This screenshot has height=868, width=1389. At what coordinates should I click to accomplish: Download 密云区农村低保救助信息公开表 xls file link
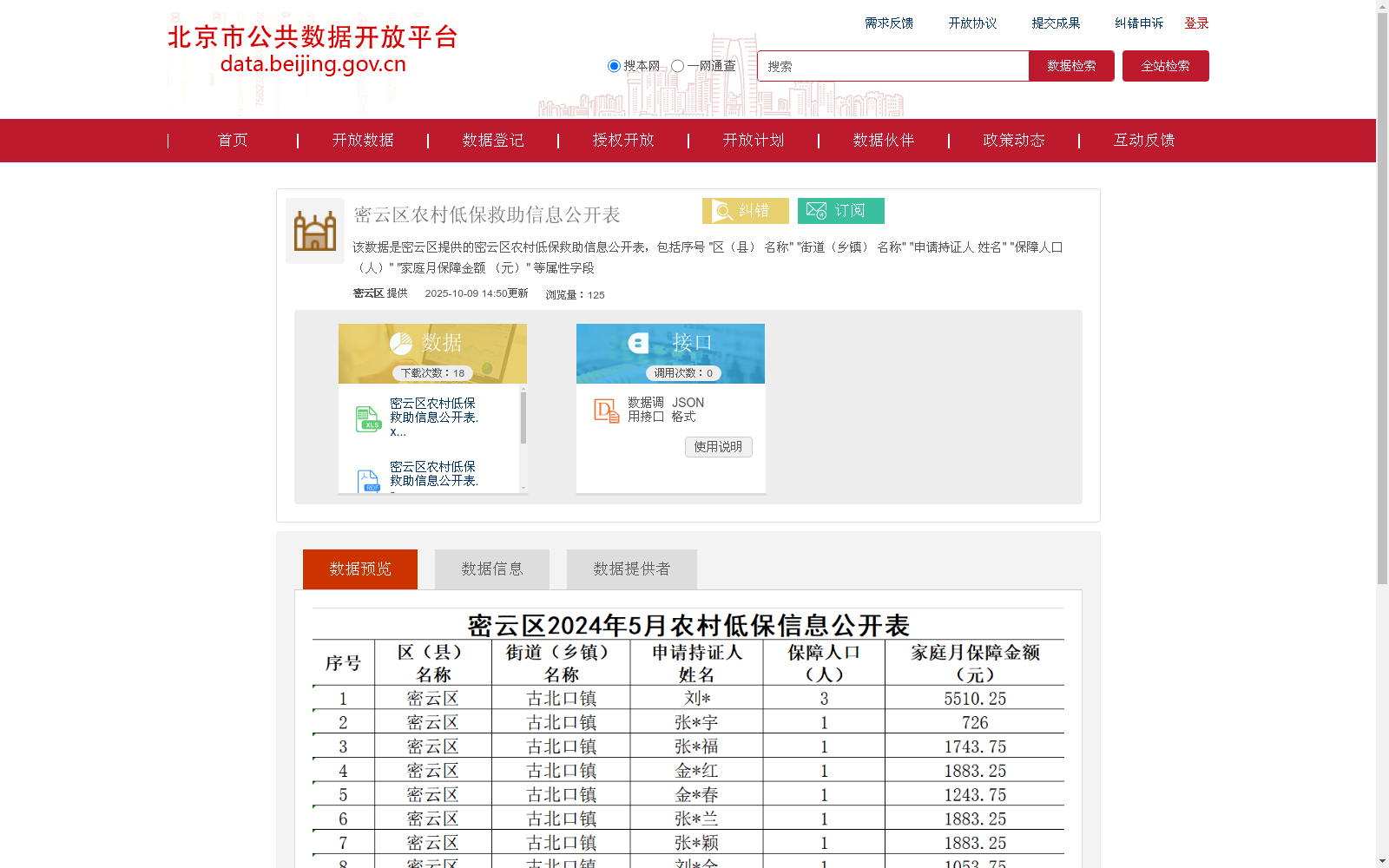point(434,418)
